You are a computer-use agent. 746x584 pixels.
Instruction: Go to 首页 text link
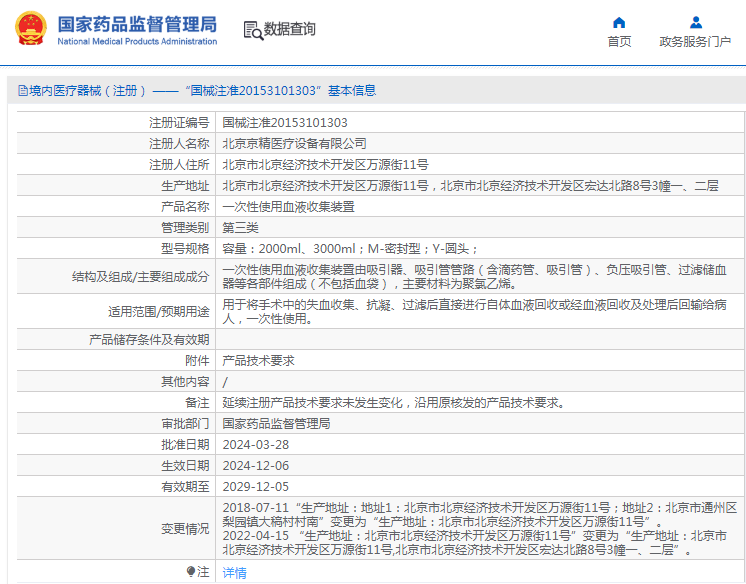[x=619, y=42]
